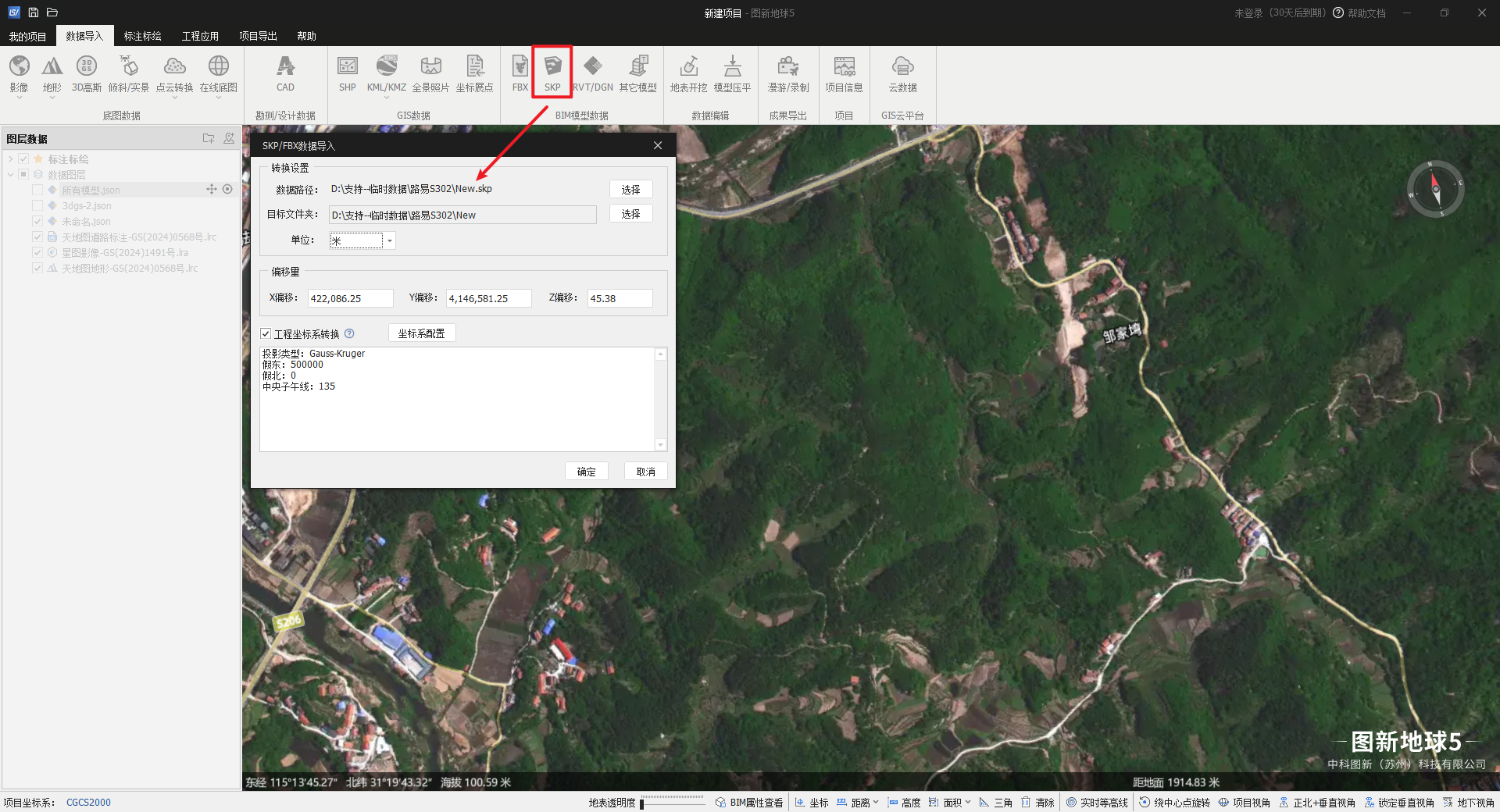
Task: Open the KML/KMZ import tool
Action: click(x=386, y=73)
